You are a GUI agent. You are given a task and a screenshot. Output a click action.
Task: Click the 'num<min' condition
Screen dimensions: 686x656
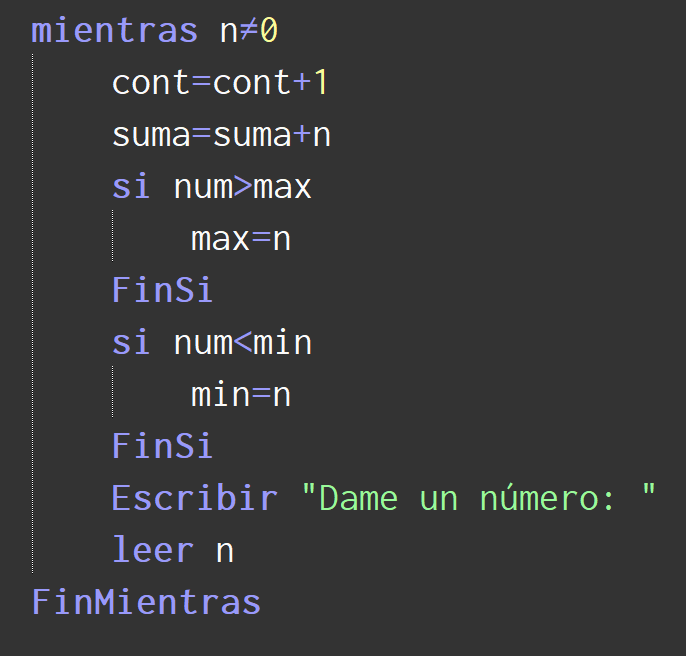pyautogui.click(x=242, y=343)
